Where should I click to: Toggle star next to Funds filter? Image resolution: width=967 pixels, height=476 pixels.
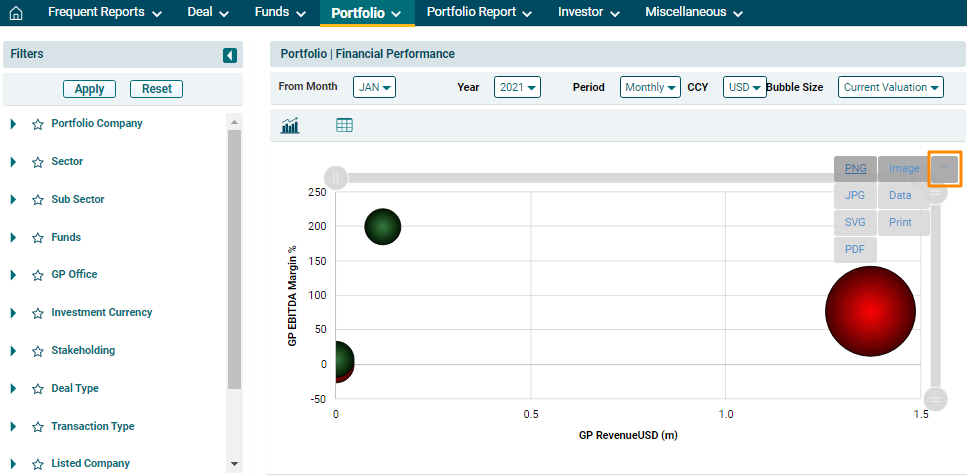pyautogui.click(x=38, y=238)
